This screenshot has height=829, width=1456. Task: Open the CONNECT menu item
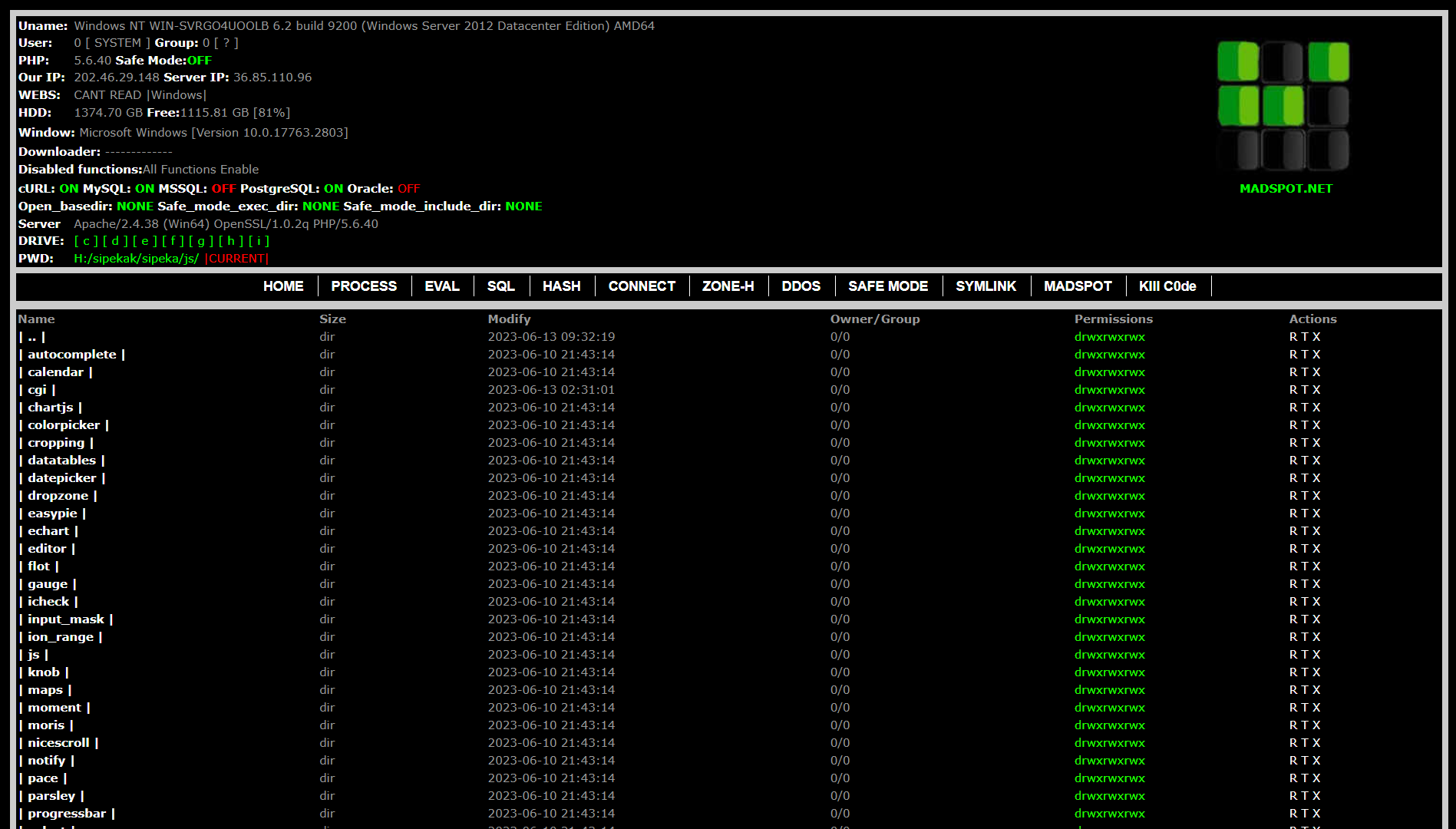[x=642, y=286]
